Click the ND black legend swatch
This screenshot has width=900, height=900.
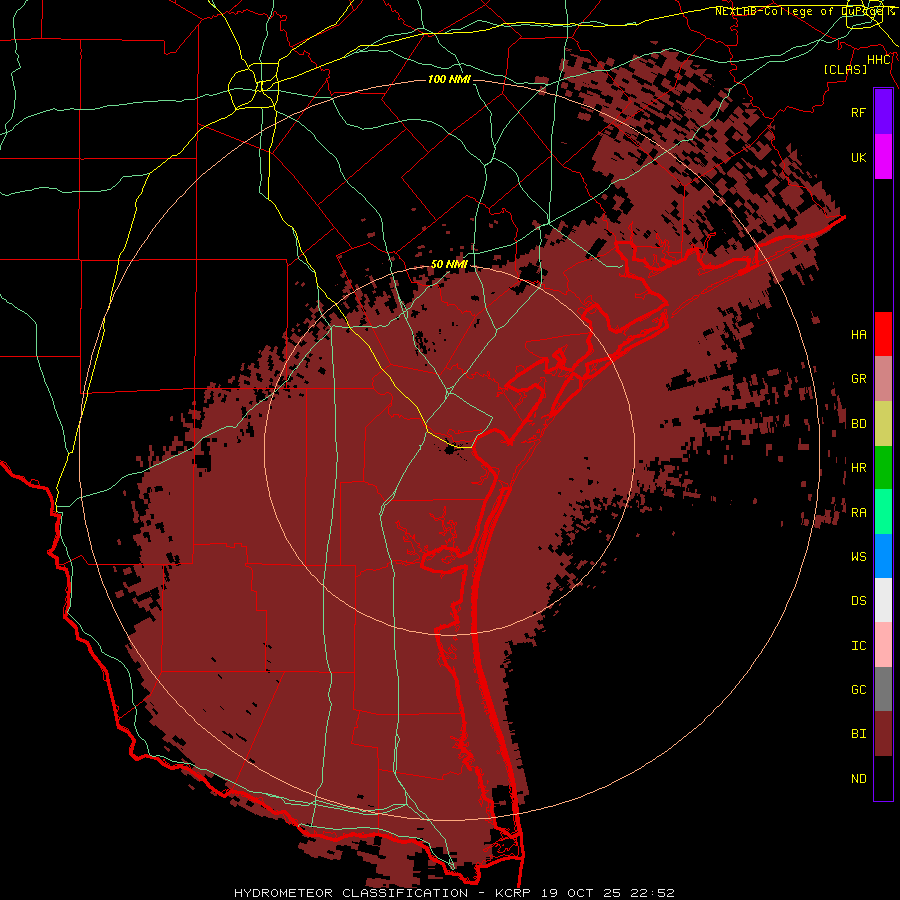883,778
